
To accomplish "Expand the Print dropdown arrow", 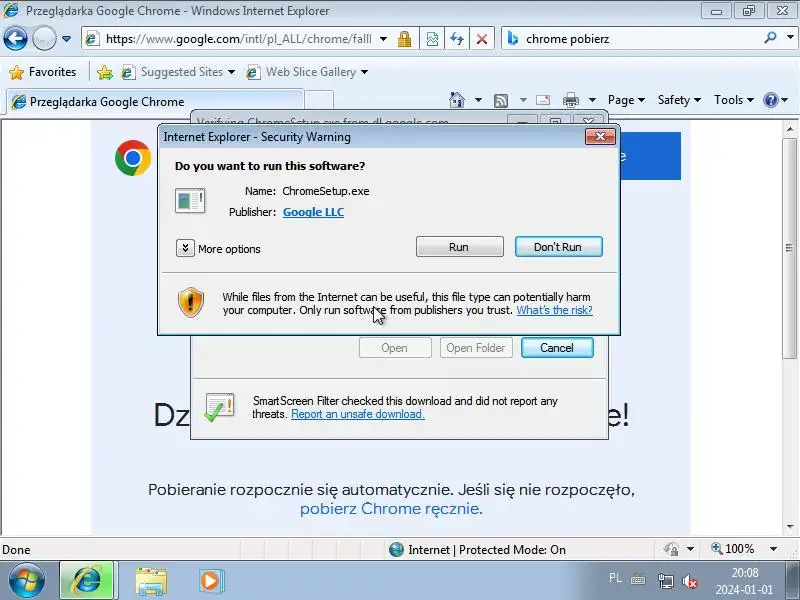I will point(592,100).
